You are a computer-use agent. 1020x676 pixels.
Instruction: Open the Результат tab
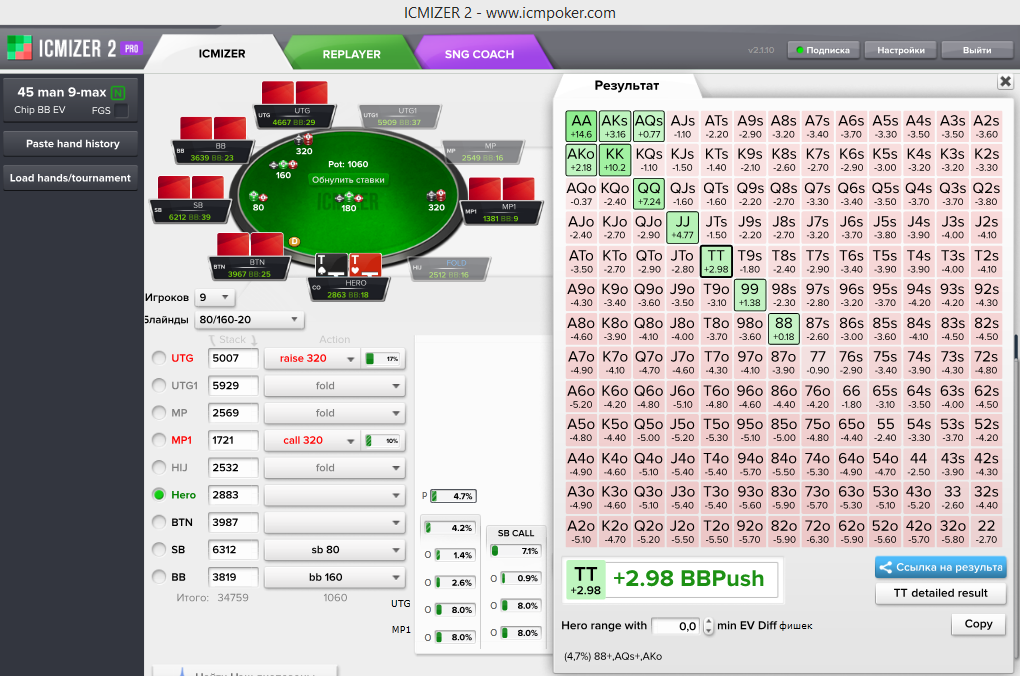click(626, 86)
